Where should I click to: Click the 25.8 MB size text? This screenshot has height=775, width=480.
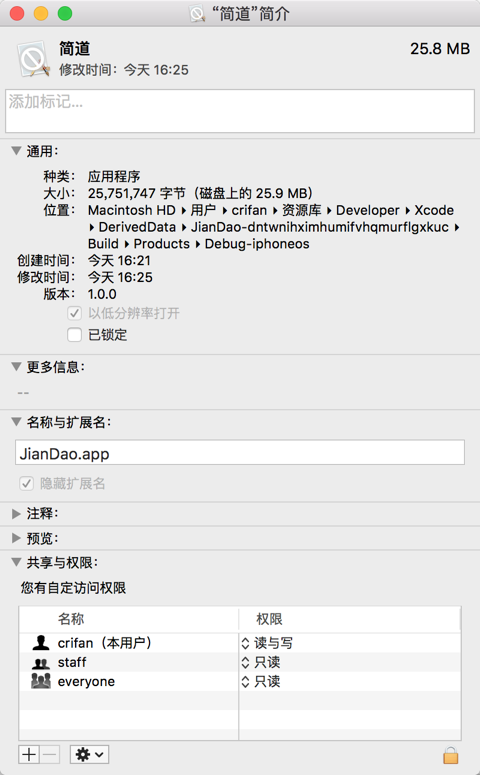(x=439, y=48)
